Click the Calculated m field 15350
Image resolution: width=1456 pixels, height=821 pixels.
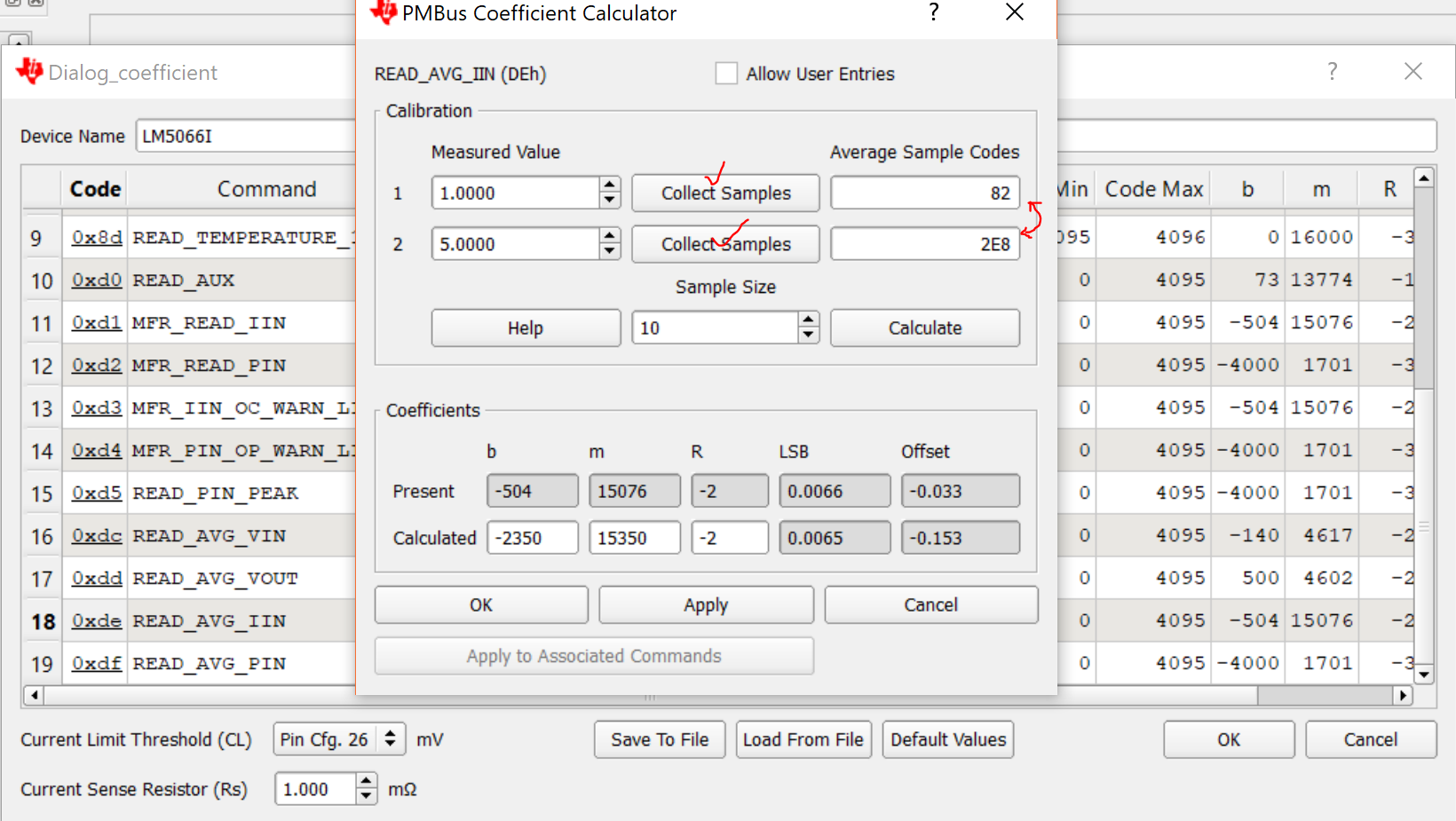tap(635, 538)
